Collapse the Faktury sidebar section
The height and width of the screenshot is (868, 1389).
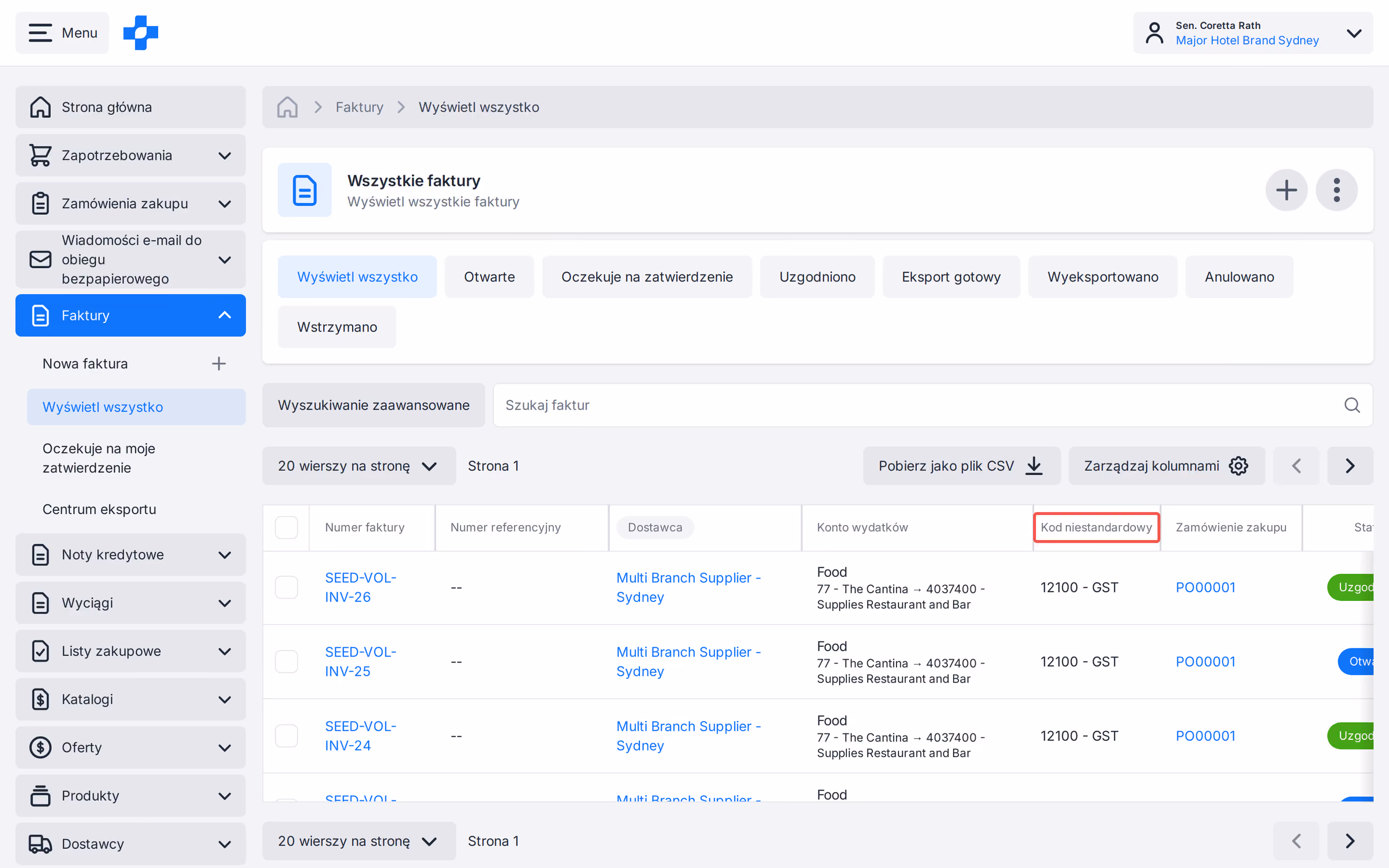click(x=131, y=315)
